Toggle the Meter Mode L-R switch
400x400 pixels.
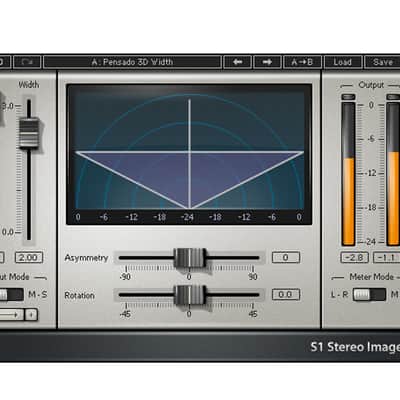[x=369, y=295]
